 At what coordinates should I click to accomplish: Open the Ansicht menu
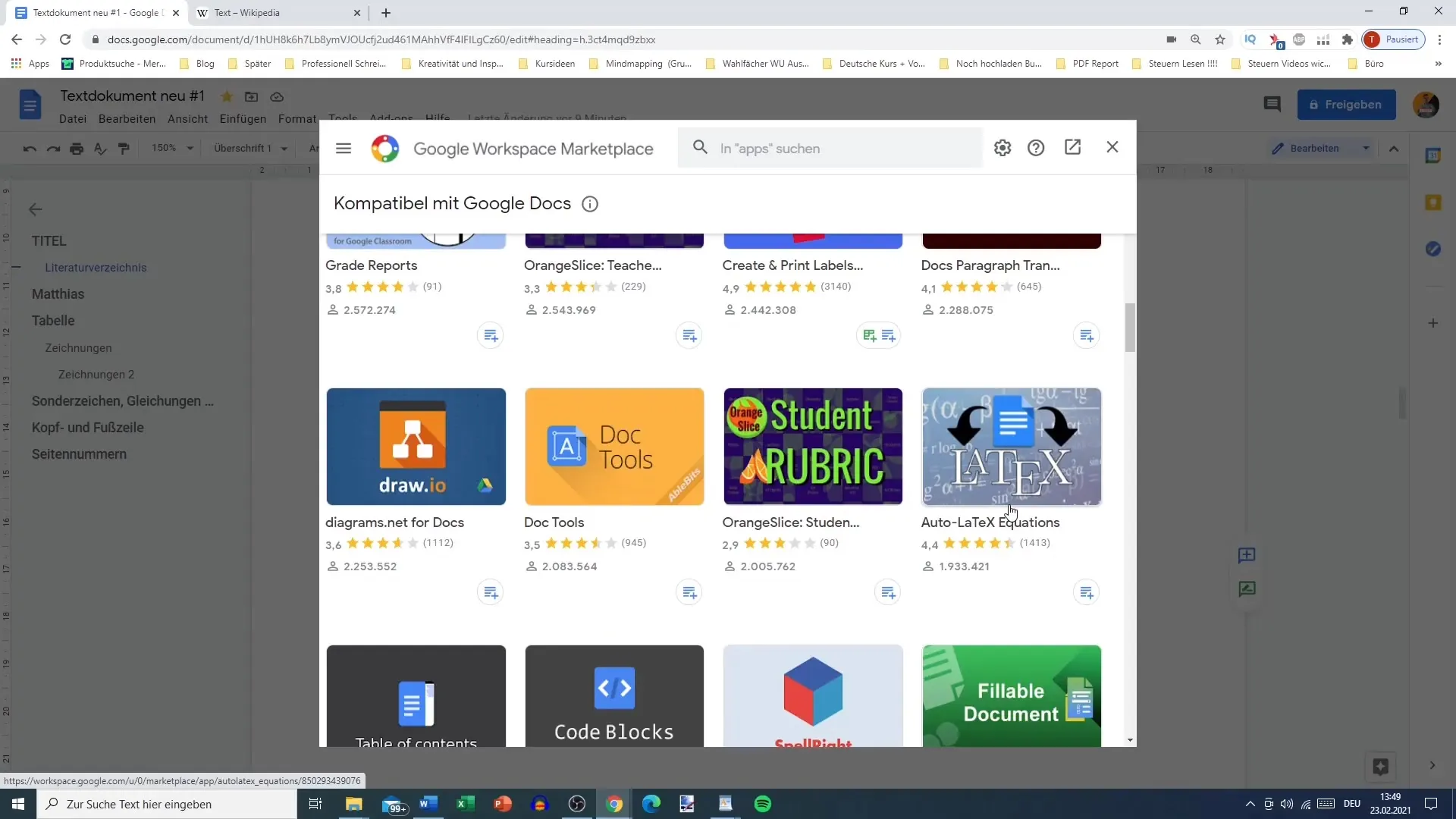pyautogui.click(x=187, y=119)
